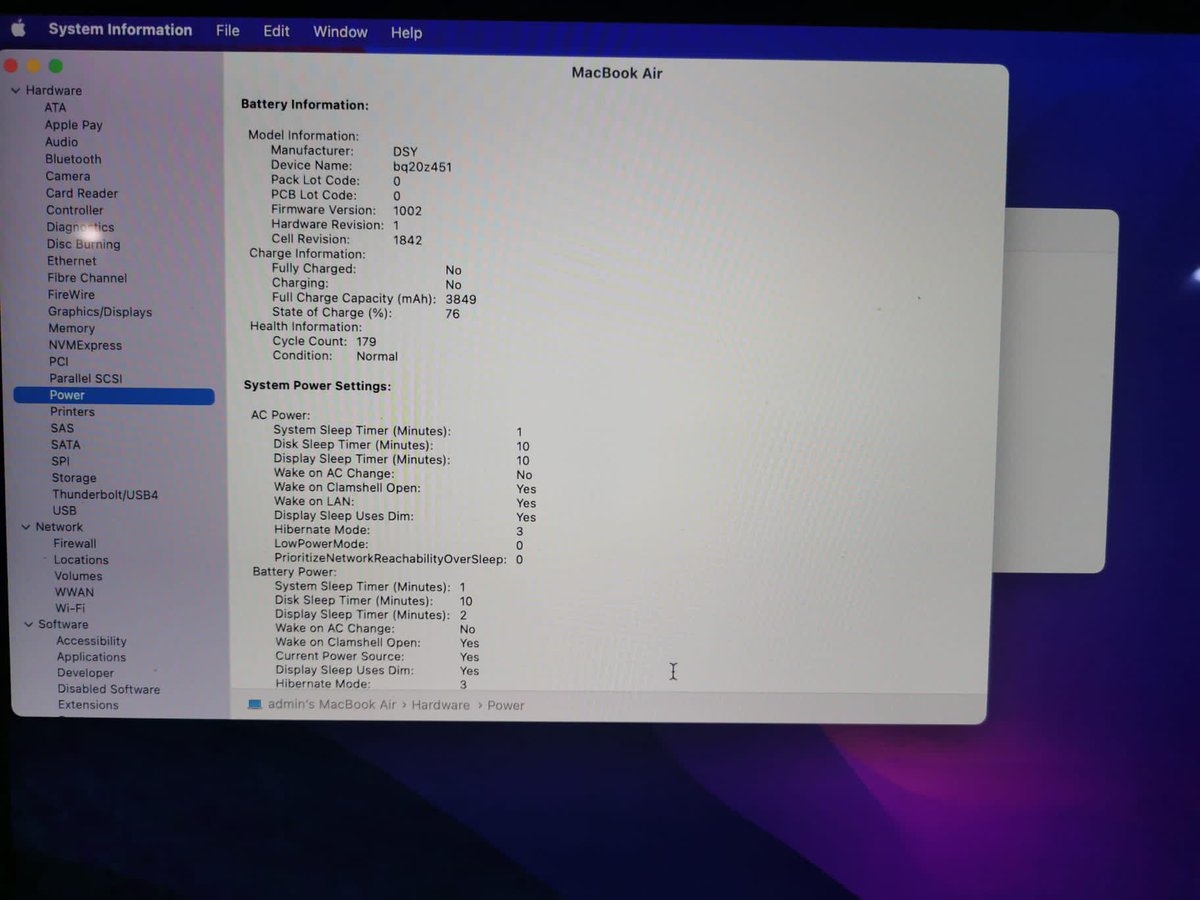Click Power in the path bar

coord(506,705)
